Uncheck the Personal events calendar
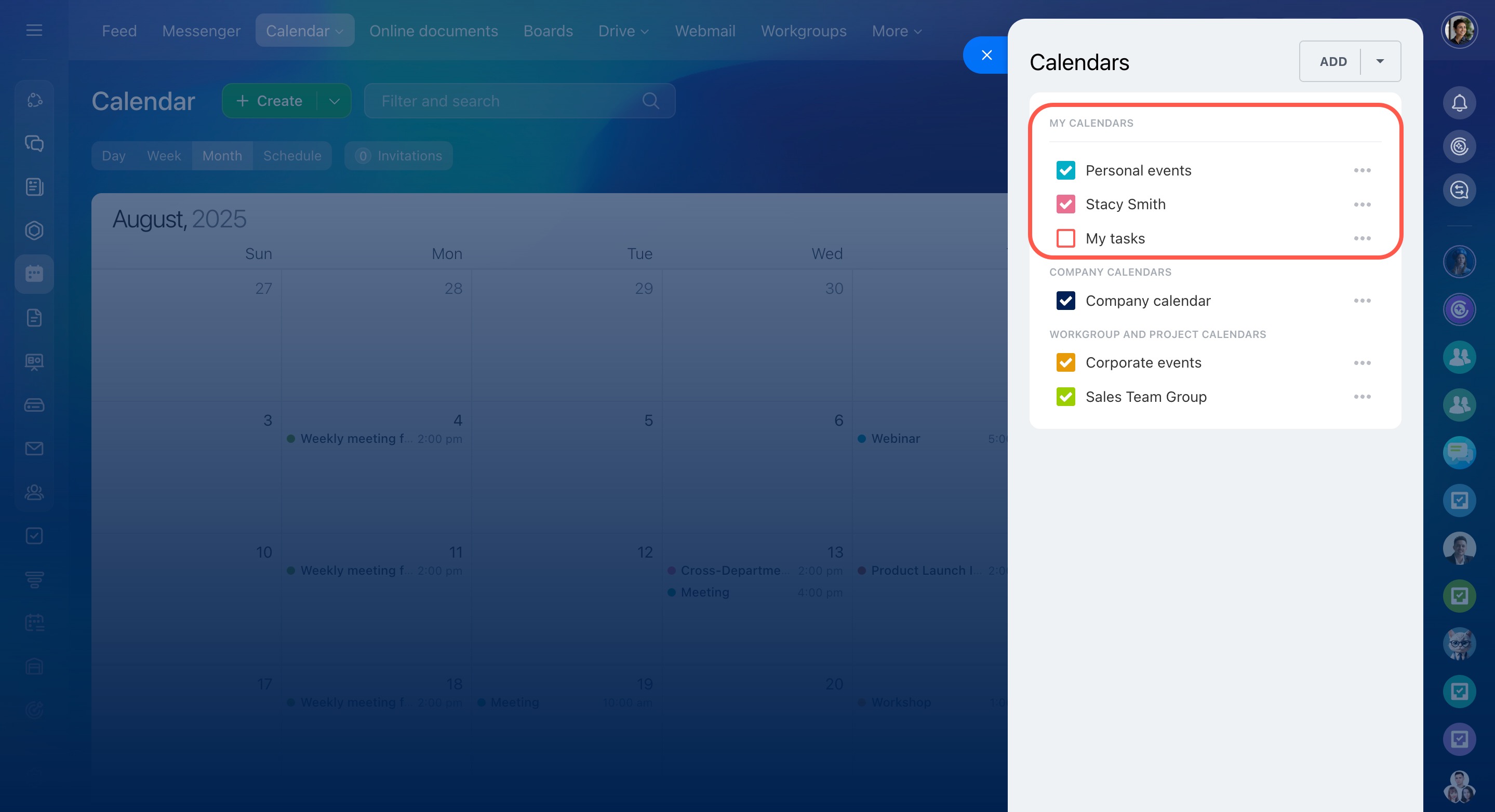 coord(1065,170)
